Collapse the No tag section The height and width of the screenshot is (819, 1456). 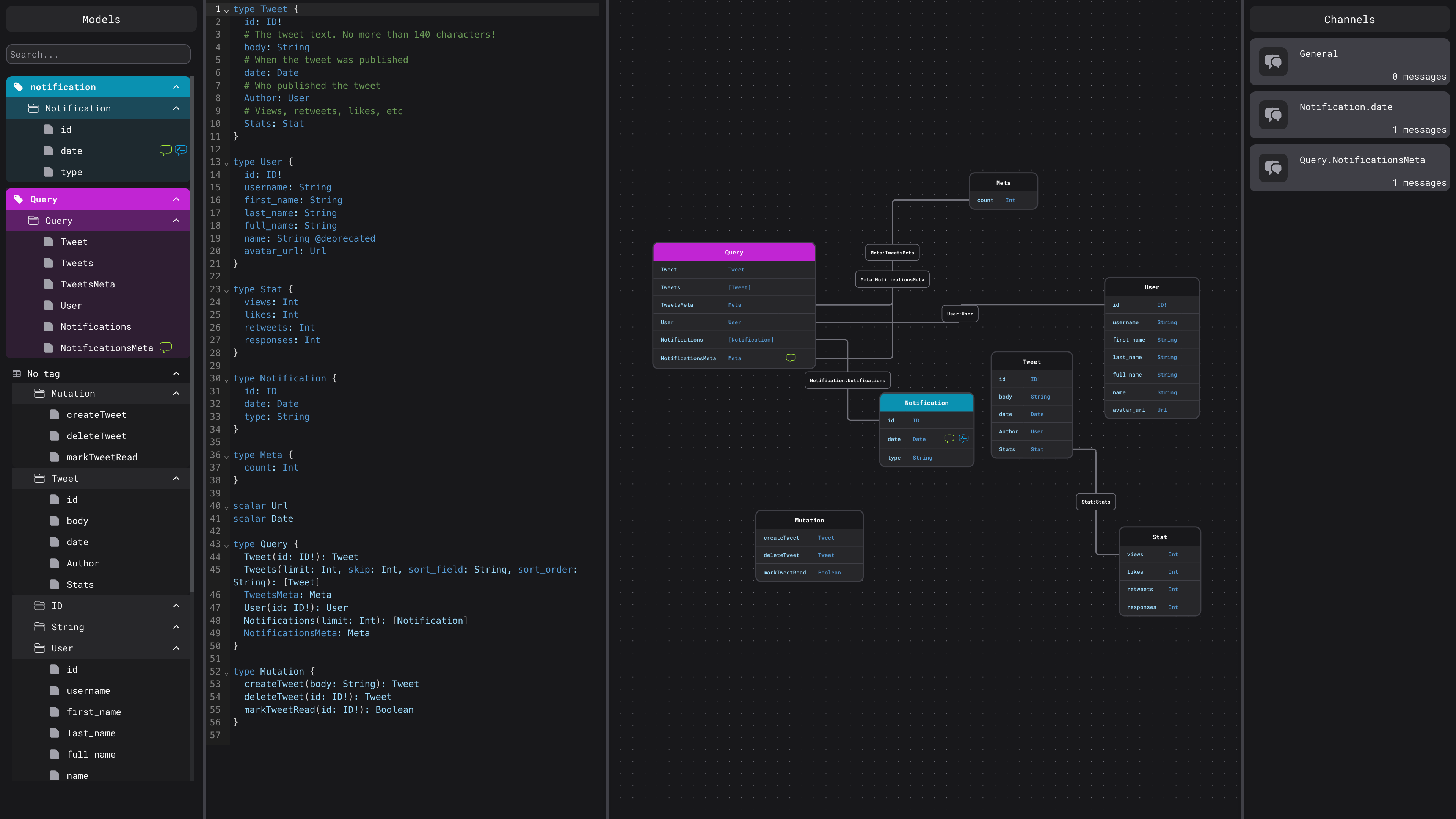(x=176, y=373)
